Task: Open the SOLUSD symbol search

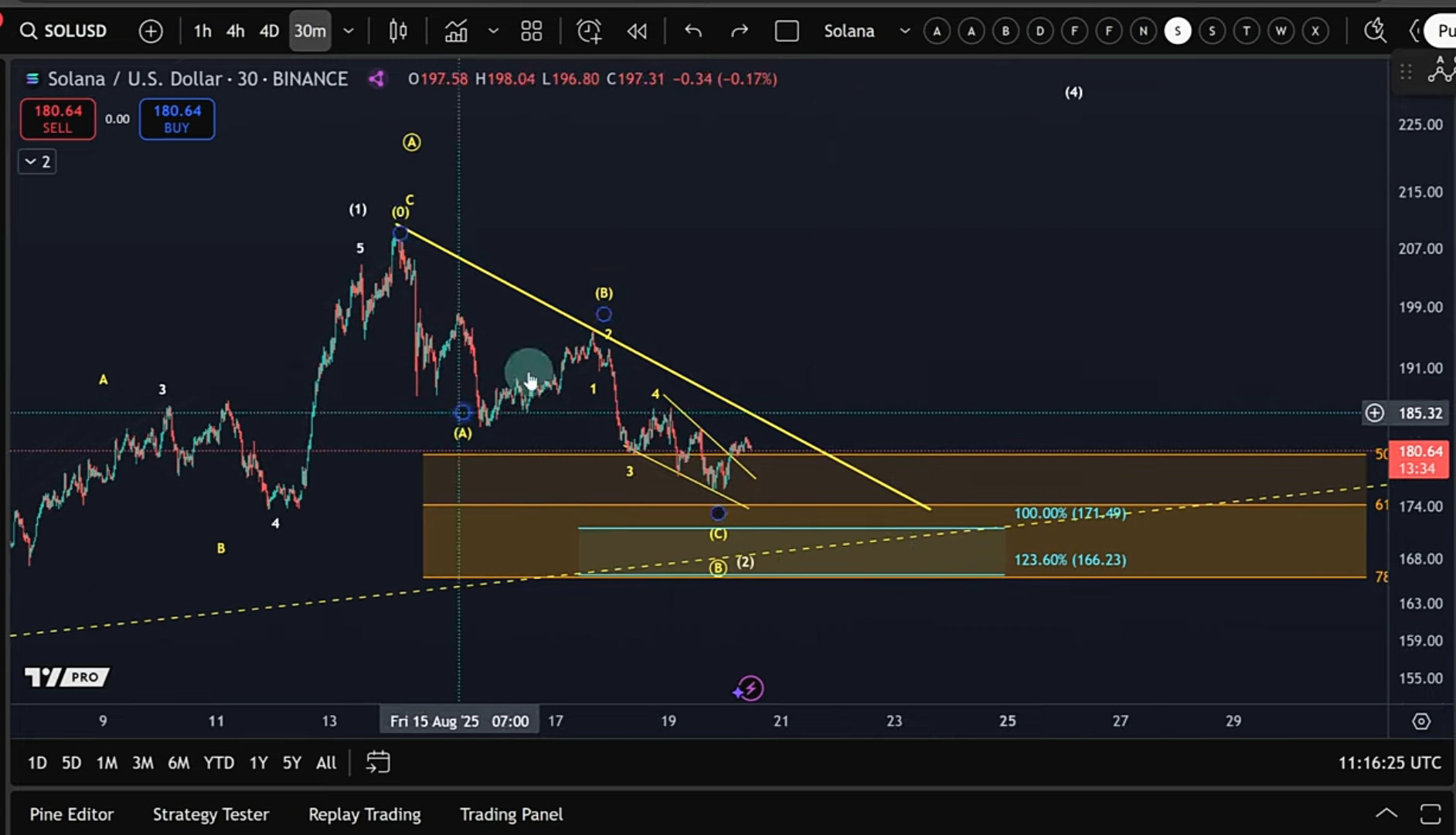Action: pos(63,31)
